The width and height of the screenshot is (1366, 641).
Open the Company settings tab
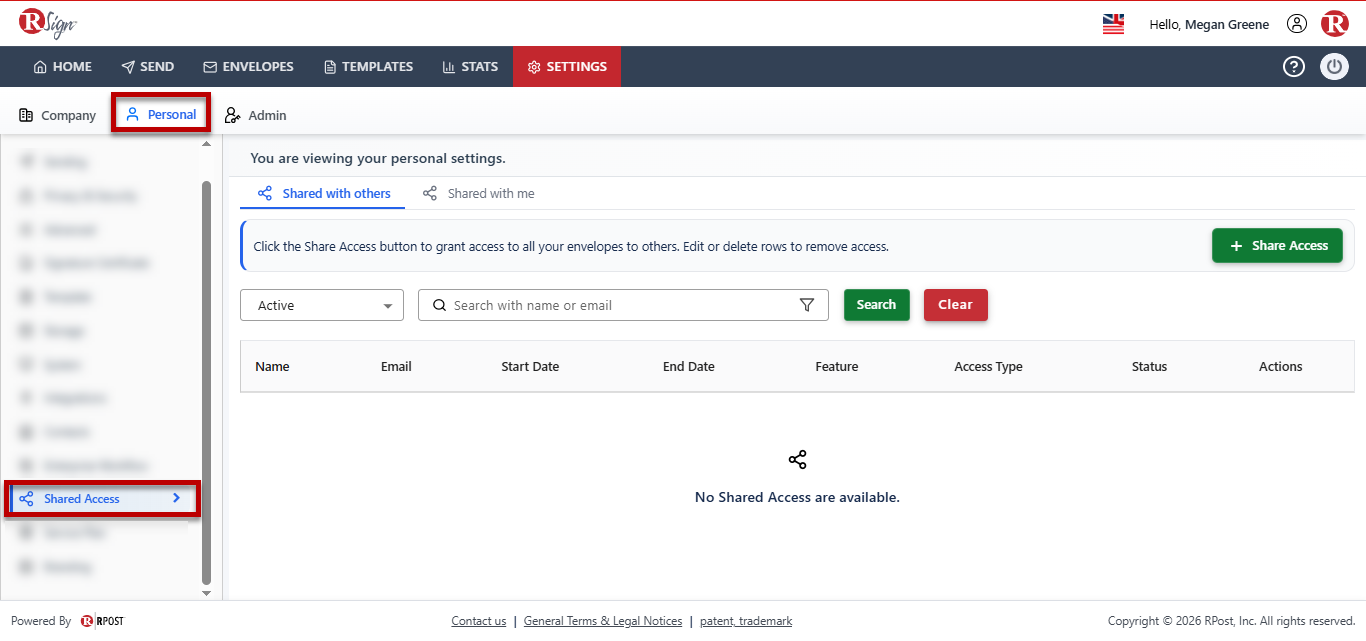(58, 115)
